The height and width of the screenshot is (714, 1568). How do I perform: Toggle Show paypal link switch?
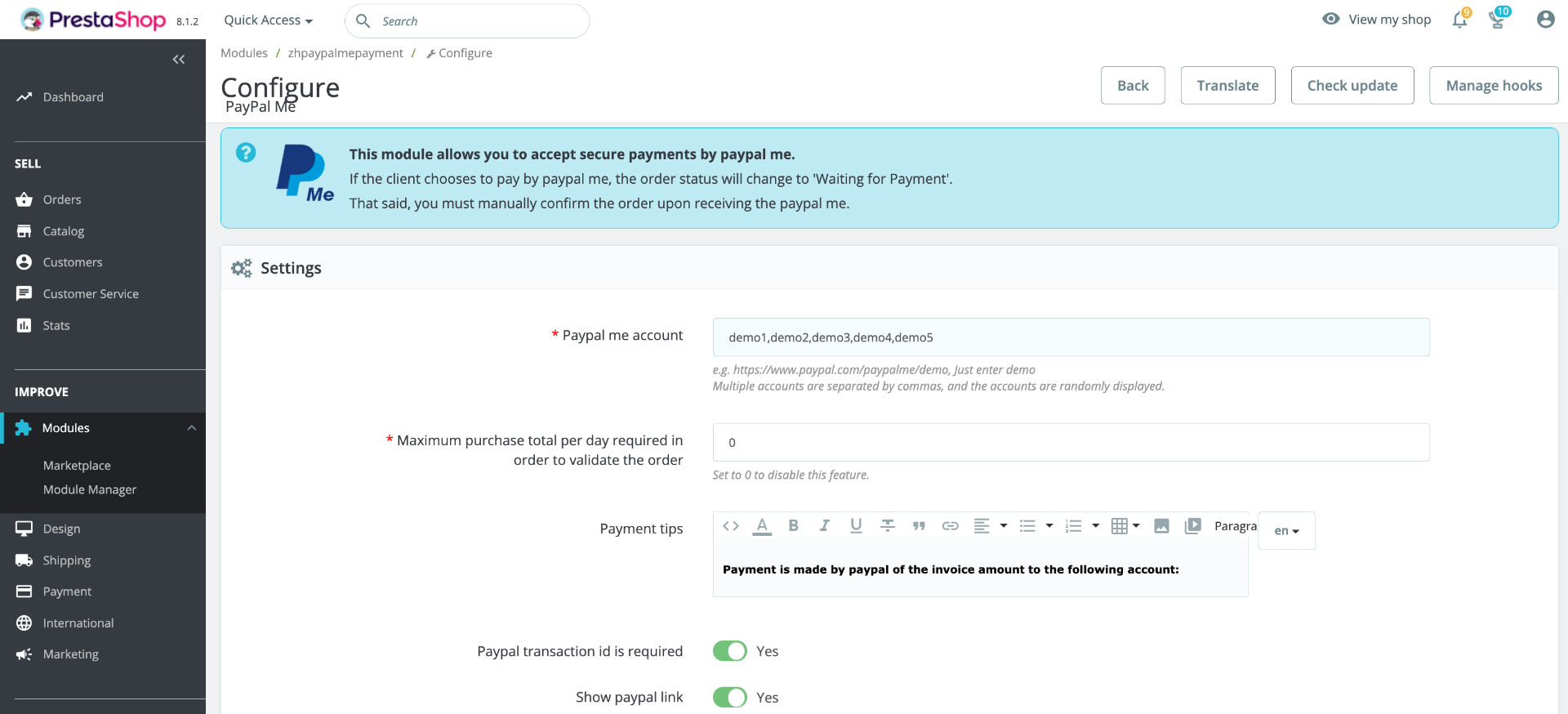click(x=730, y=697)
